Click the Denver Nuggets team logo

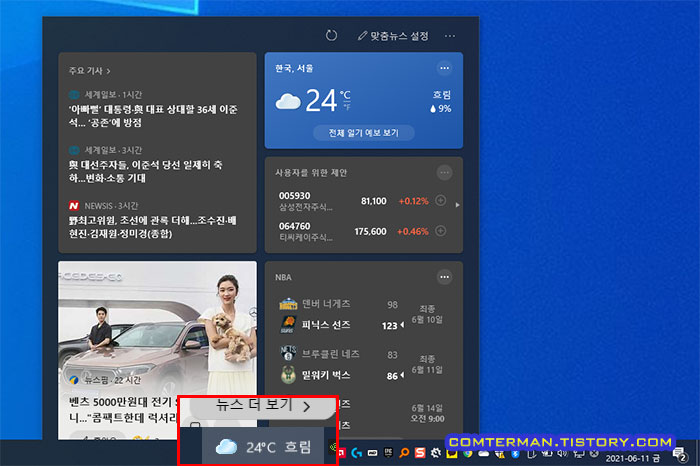coord(288,304)
